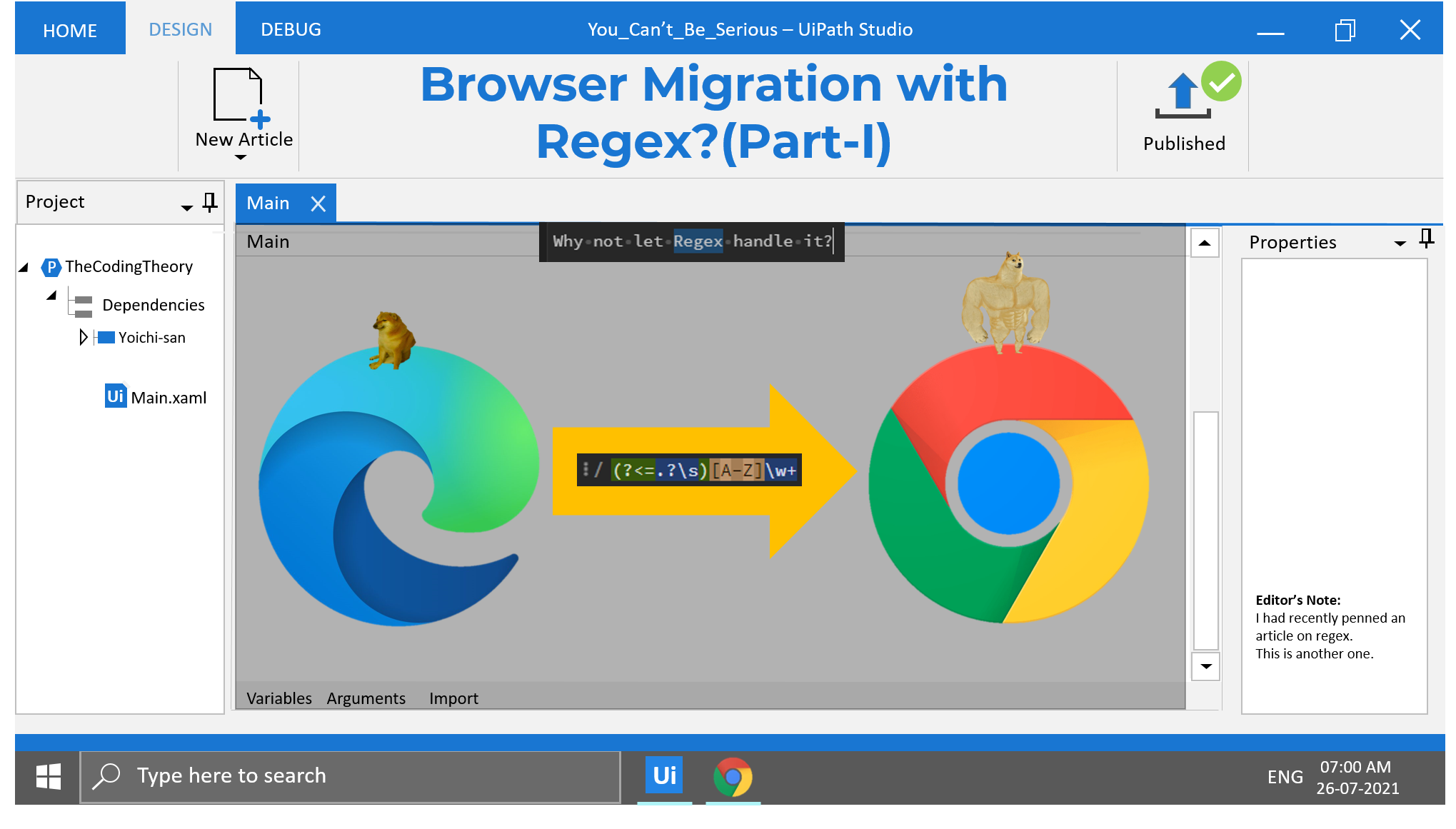
Task: Expand the Yoichi-san dependency
Action: click(x=84, y=337)
